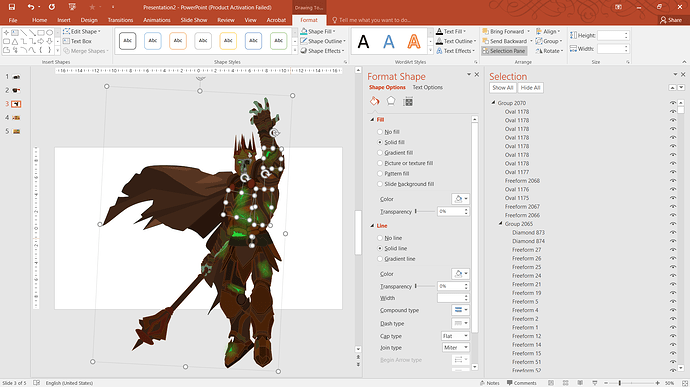Click the Selection Pane button in Arrange
Viewport: 690px width, 387px height.
504,51
